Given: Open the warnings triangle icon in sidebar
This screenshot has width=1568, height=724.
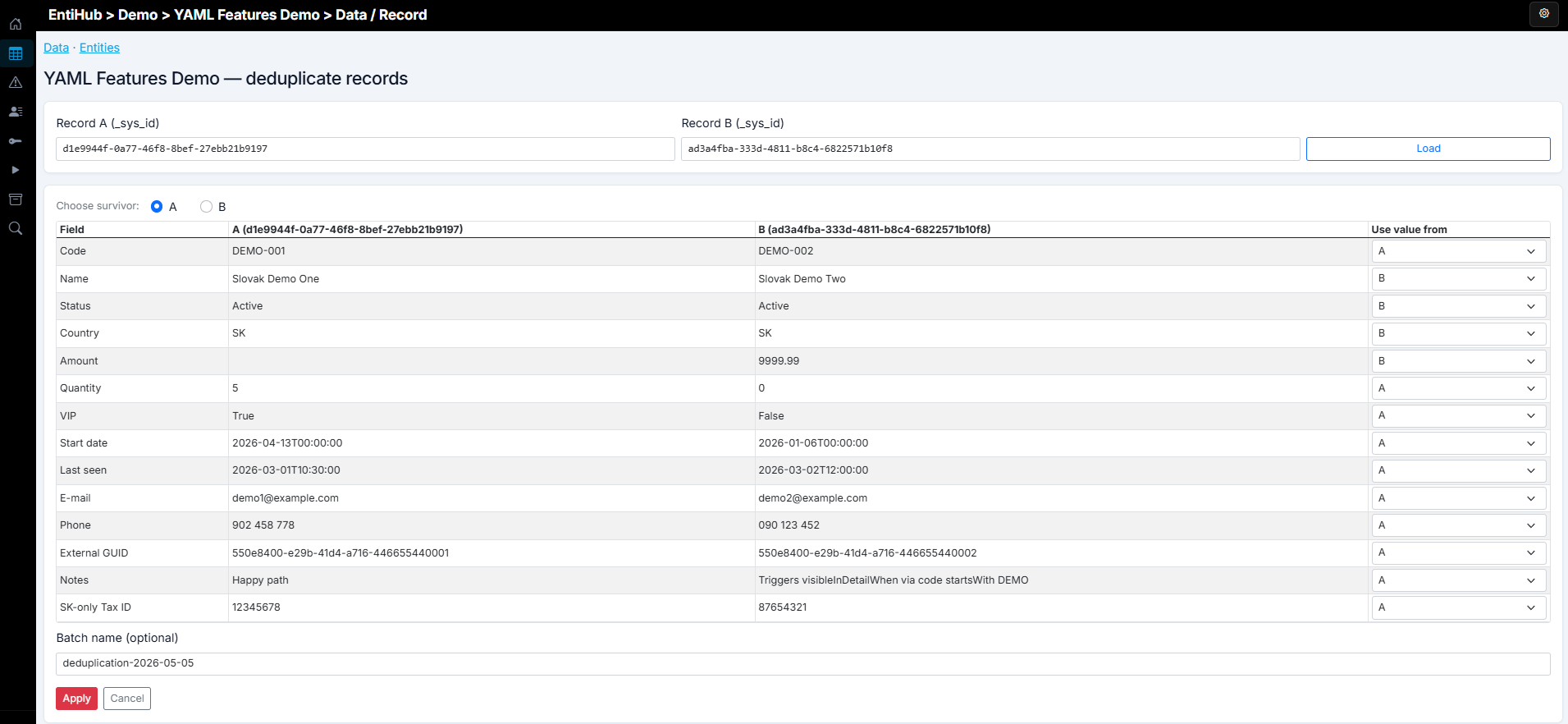Looking at the screenshot, I should pyautogui.click(x=16, y=83).
